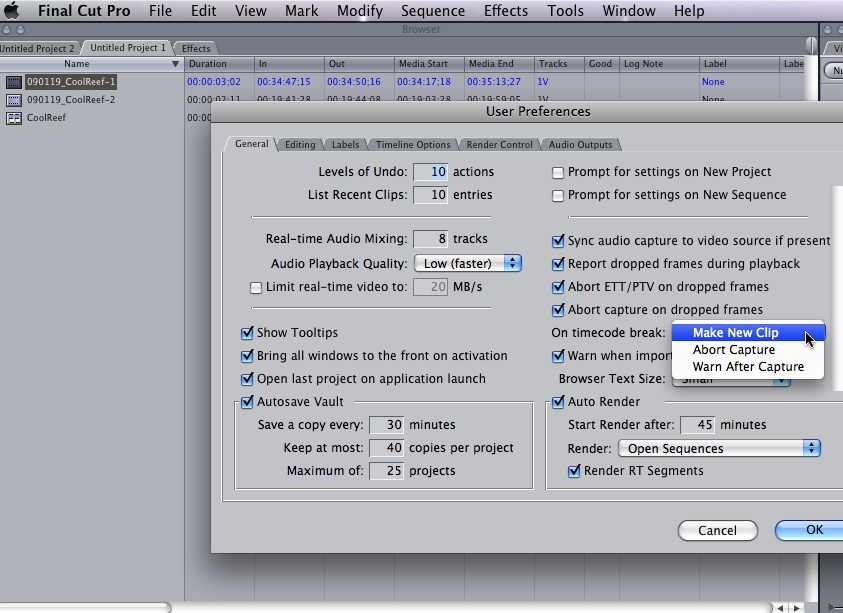Uncheck the Warn when importing checkbox
Screen dimensions: 843x613
(x=559, y=357)
